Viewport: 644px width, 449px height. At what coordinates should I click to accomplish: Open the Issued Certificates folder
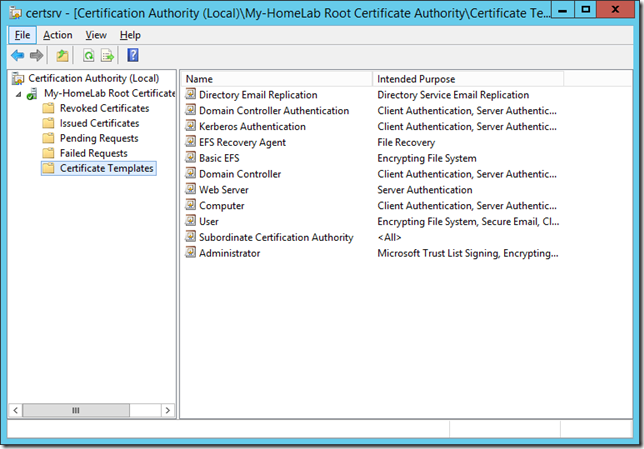(x=98, y=123)
